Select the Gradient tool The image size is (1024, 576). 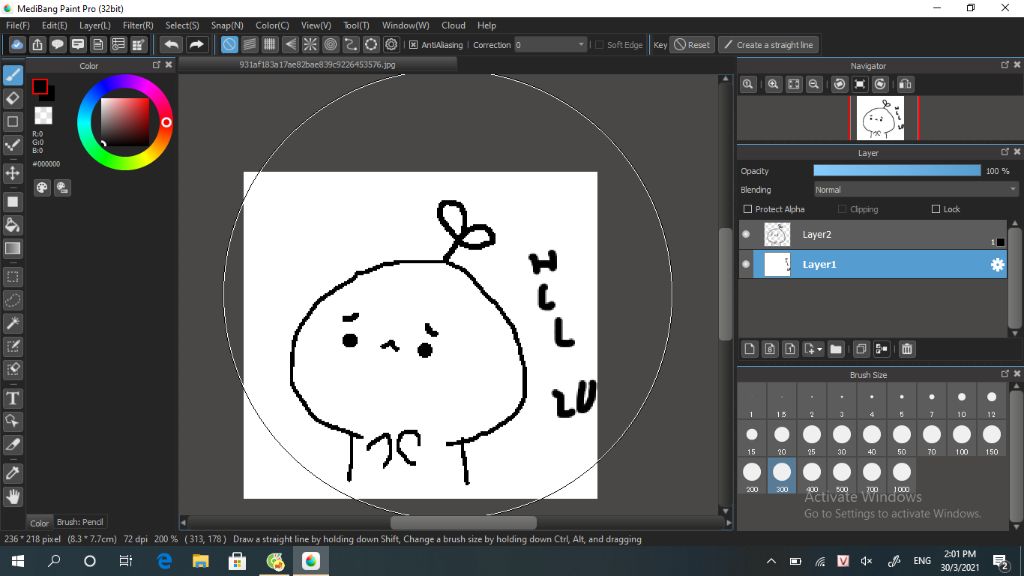pos(12,248)
